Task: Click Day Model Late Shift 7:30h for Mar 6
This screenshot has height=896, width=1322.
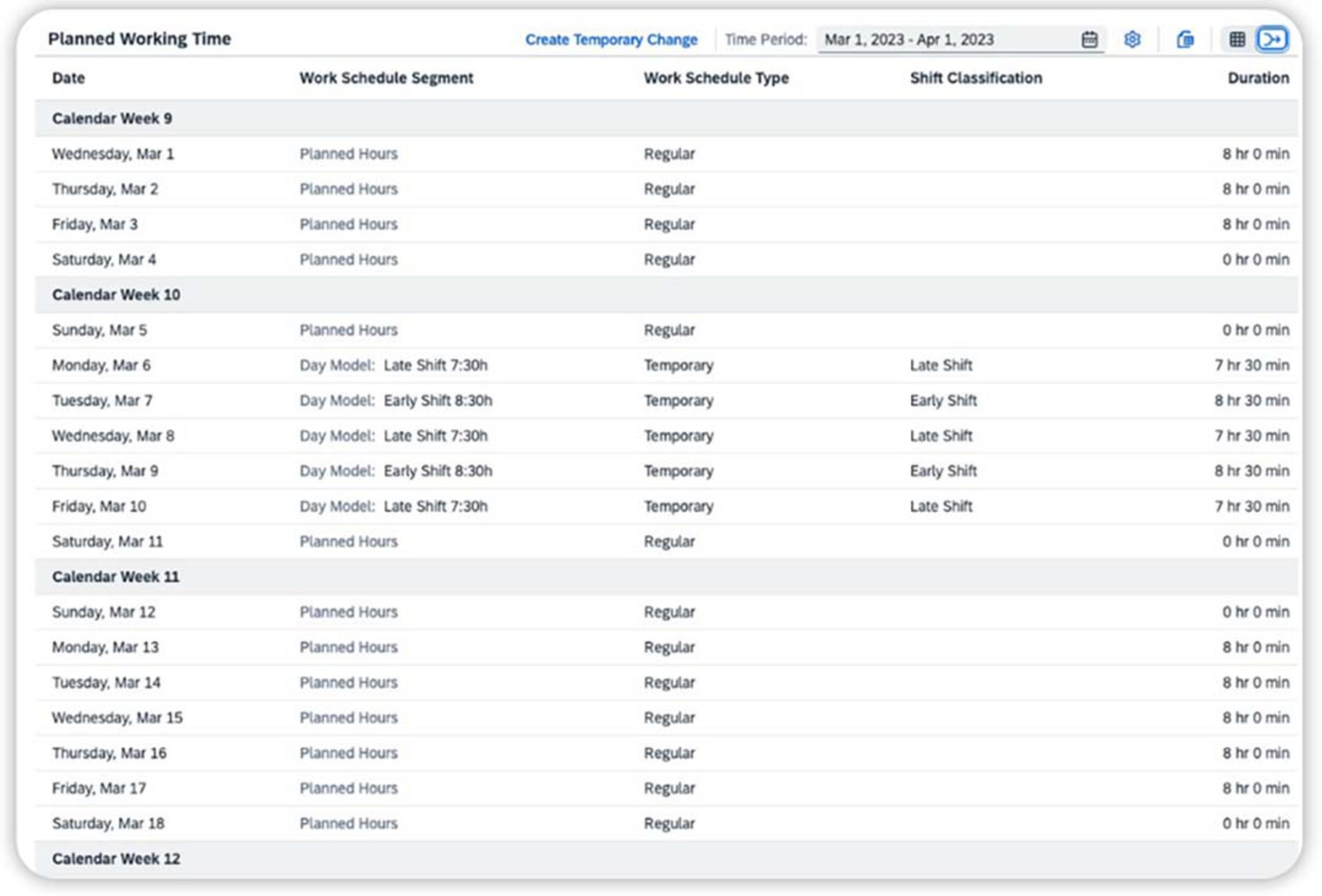Action: tap(394, 365)
